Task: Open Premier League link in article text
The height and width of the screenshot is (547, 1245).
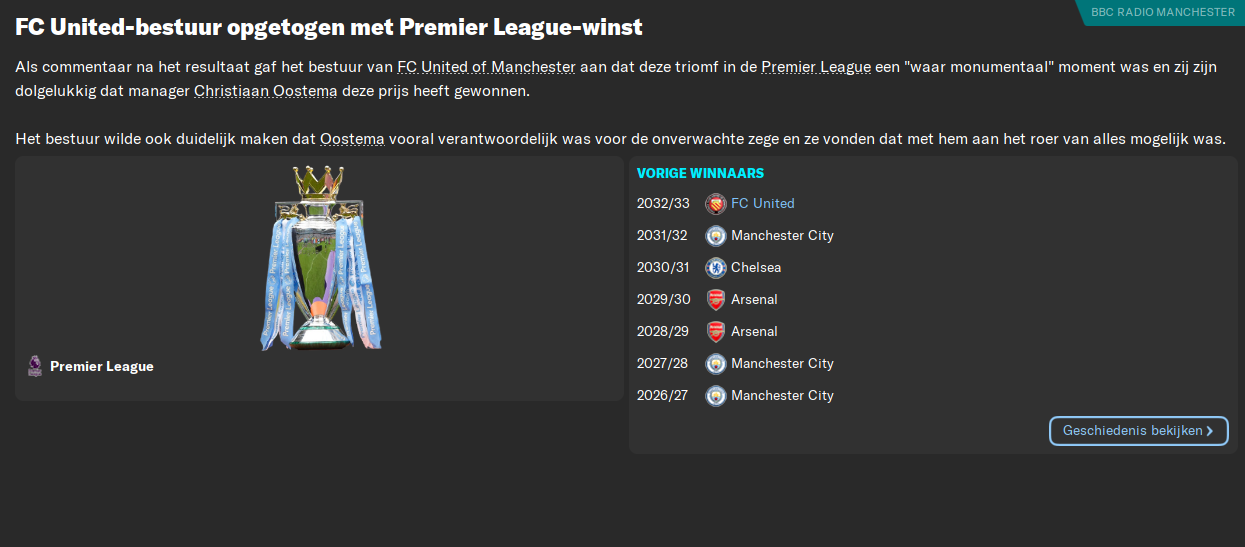Action: [x=816, y=67]
